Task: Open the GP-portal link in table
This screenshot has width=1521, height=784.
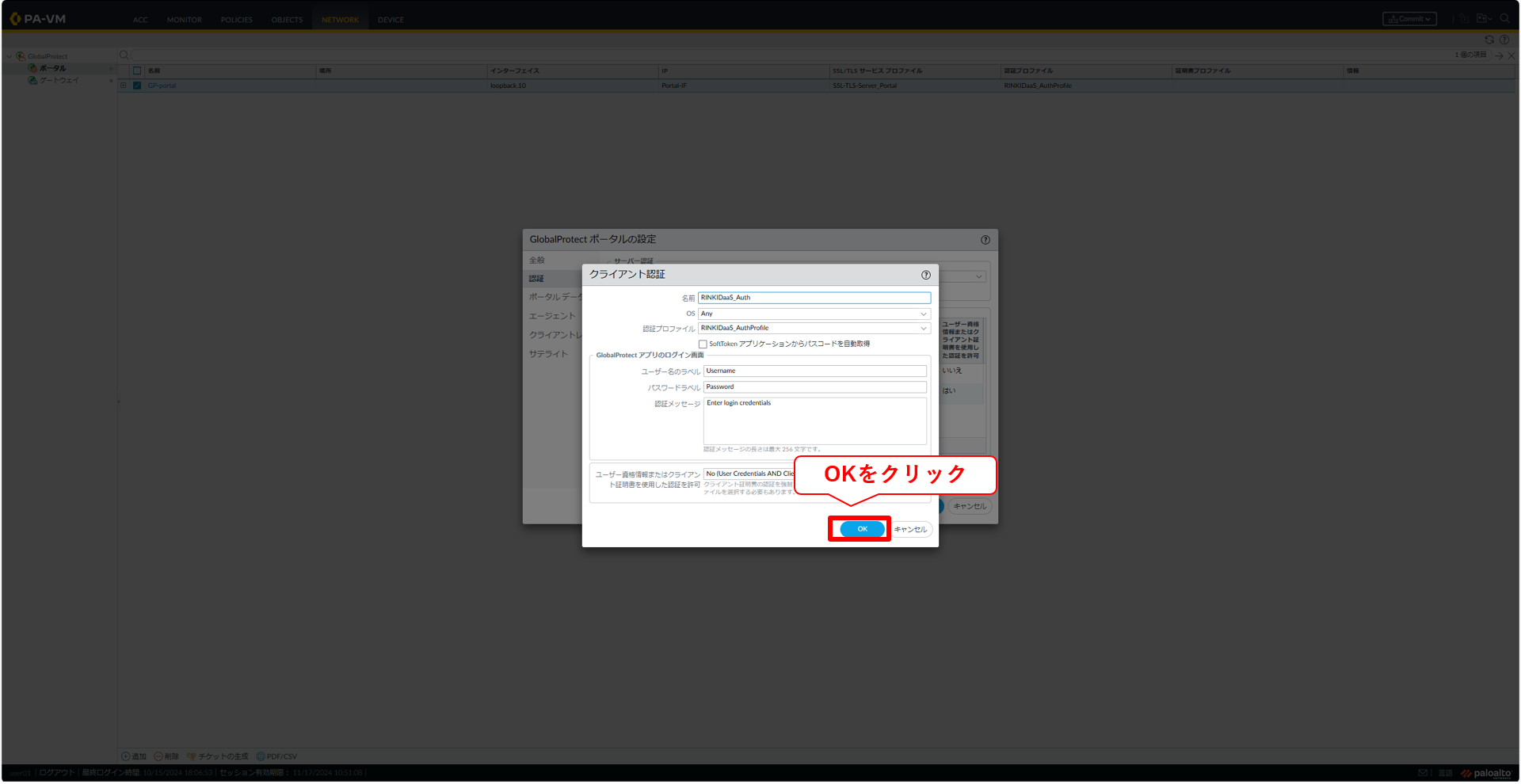Action: [x=162, y=86]
